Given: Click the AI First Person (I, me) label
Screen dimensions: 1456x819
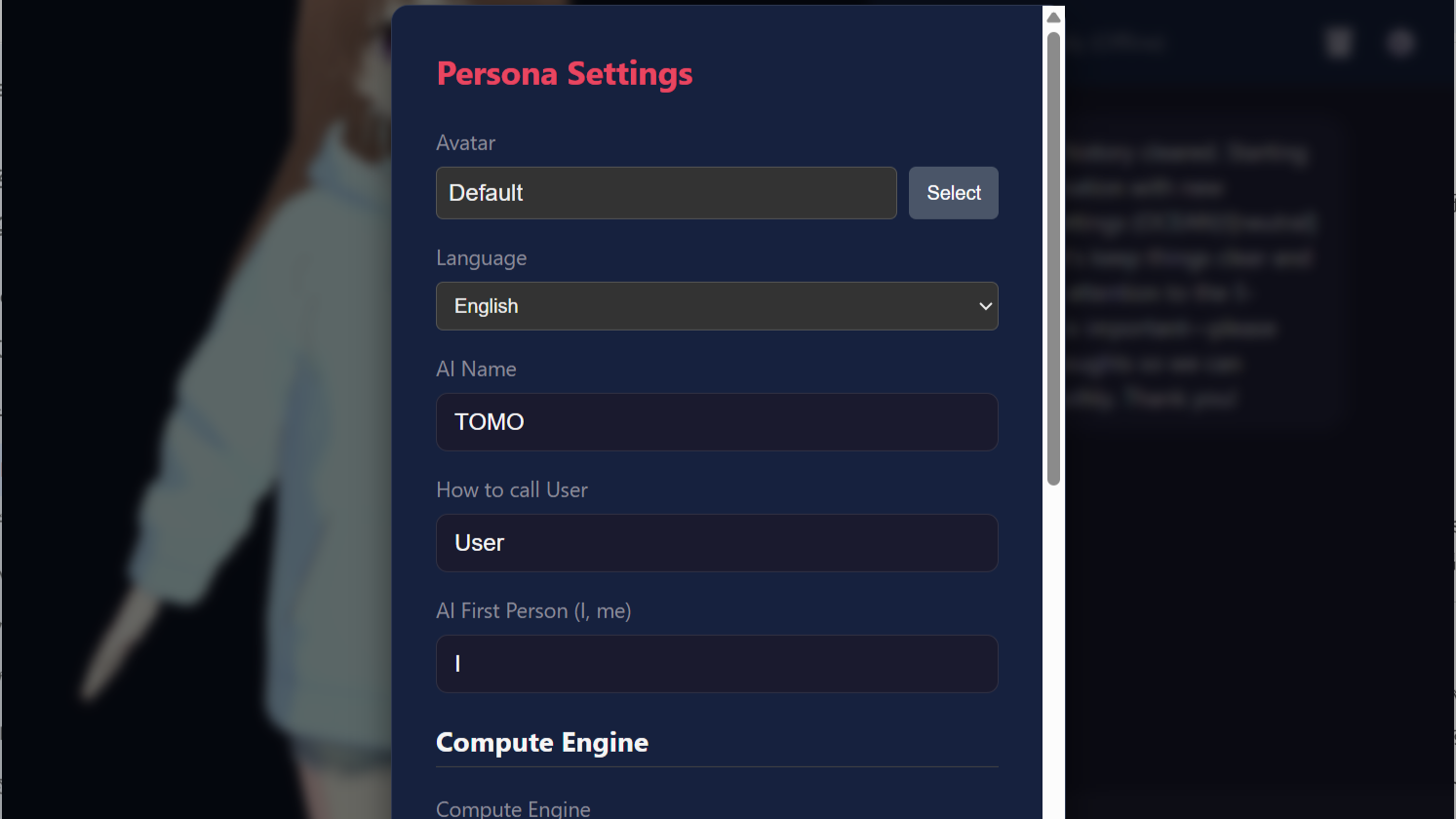Looking at the screenshot, I should click(533, 611).
